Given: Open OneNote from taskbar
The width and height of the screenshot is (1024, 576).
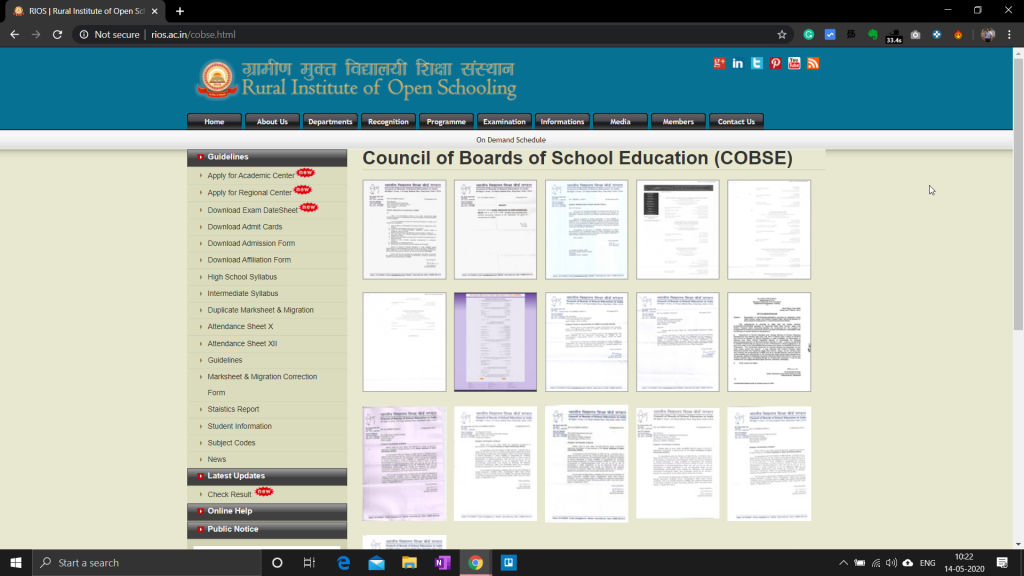Looking at the screenshot, I should [x=442, y=562].
